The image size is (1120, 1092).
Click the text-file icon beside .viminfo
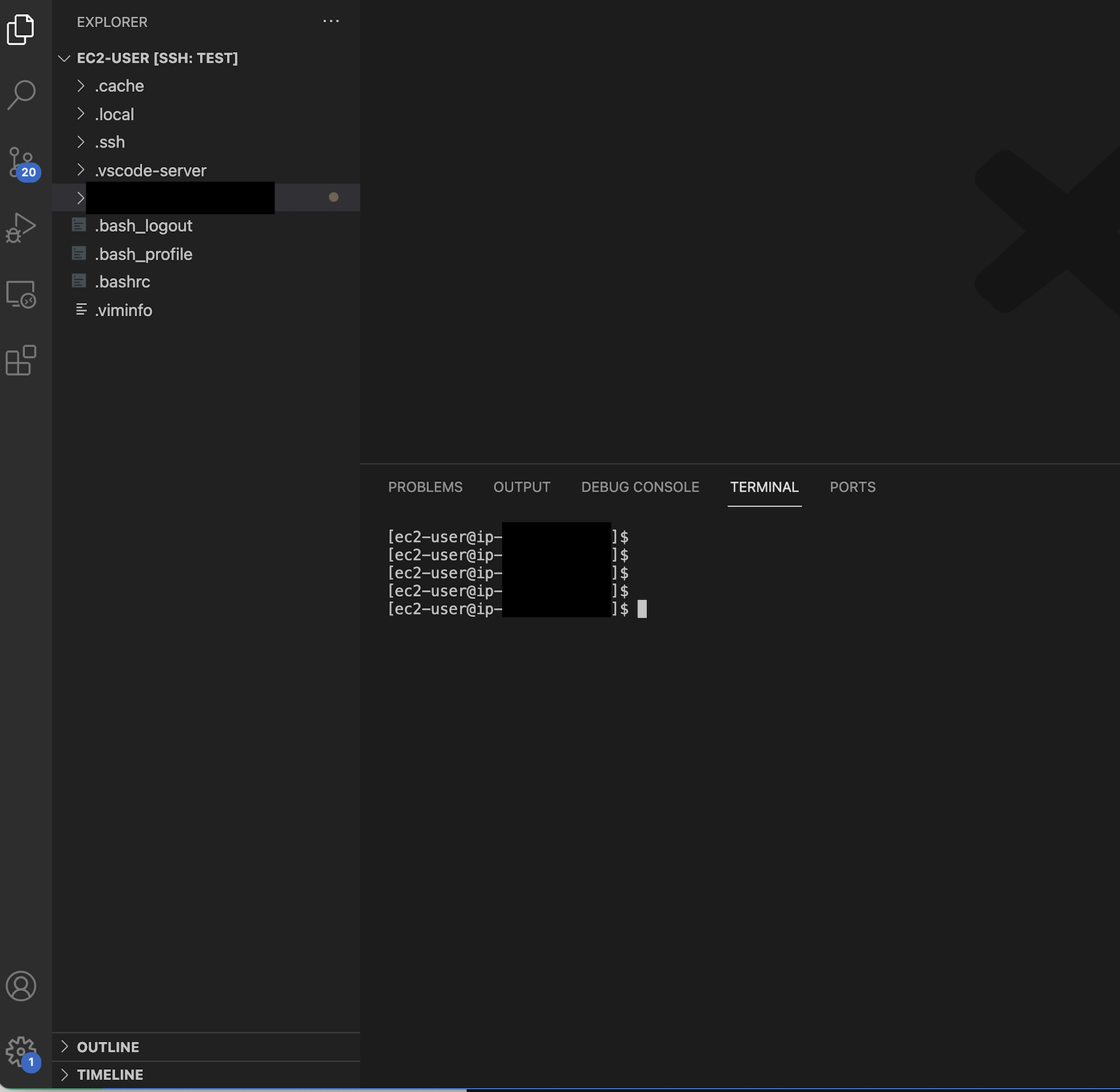tap(81, 309)
